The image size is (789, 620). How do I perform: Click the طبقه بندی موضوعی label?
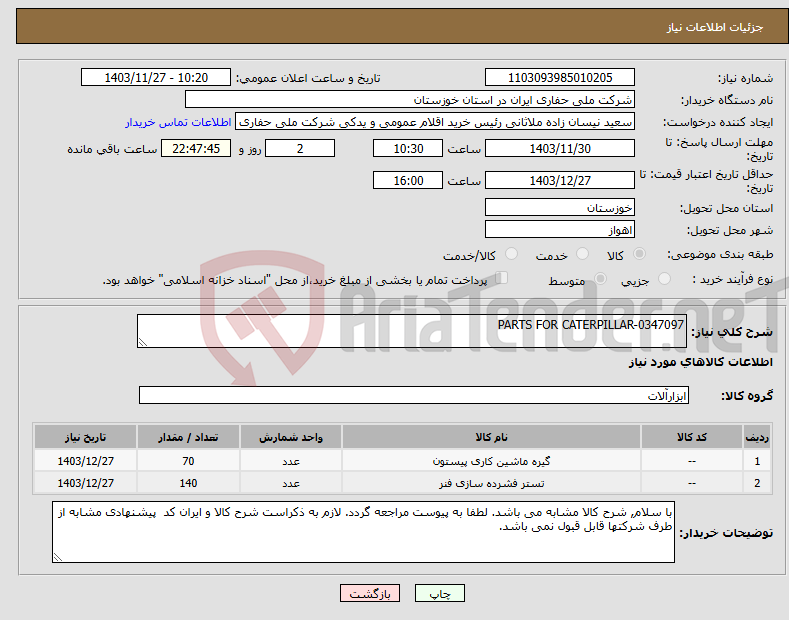pos(720,255)
